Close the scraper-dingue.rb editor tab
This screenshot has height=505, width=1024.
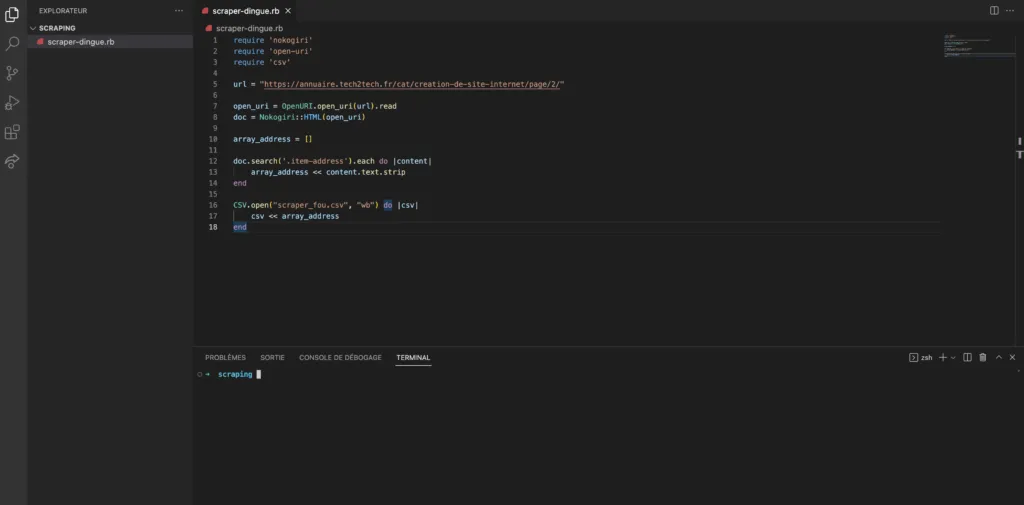click(288, 11)
